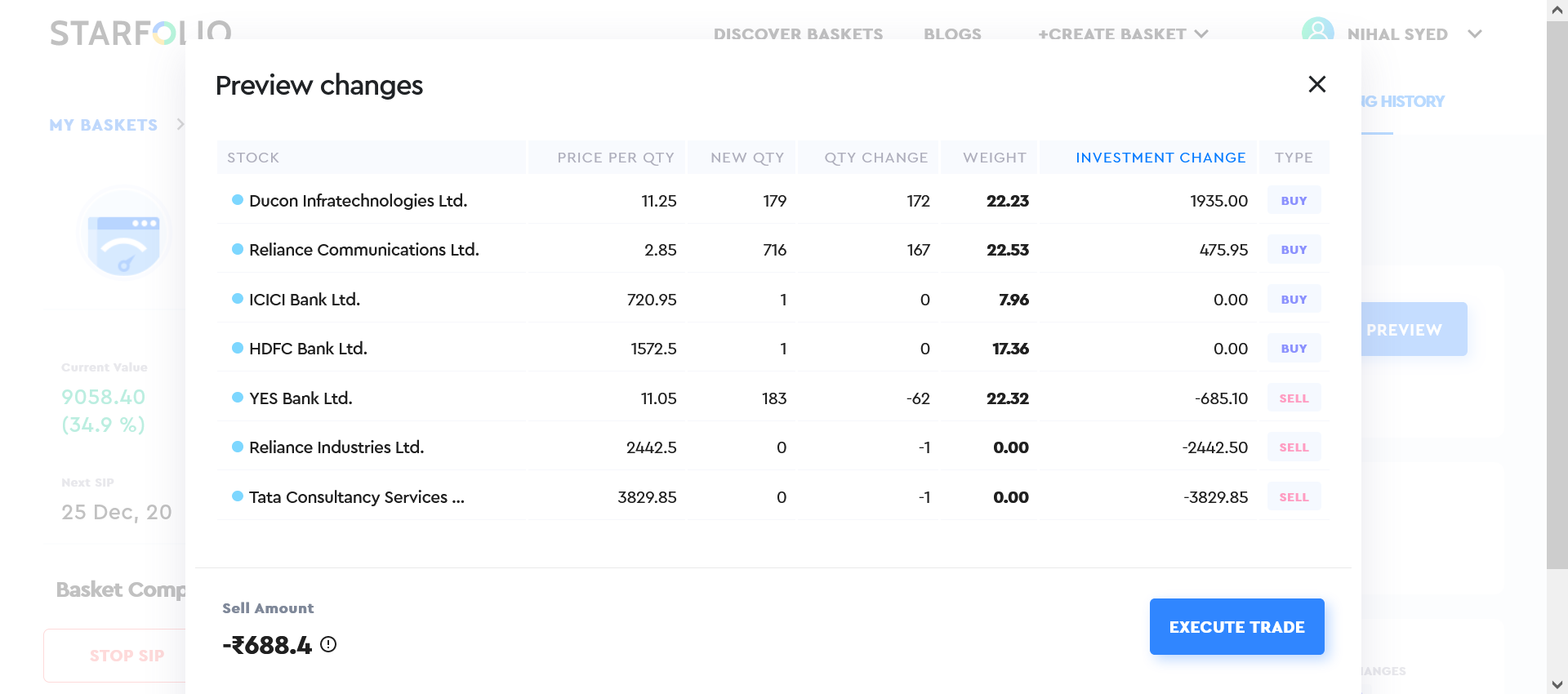Click SELL tag for YES Bank

pyautogui.click(x=1294, y=398)
